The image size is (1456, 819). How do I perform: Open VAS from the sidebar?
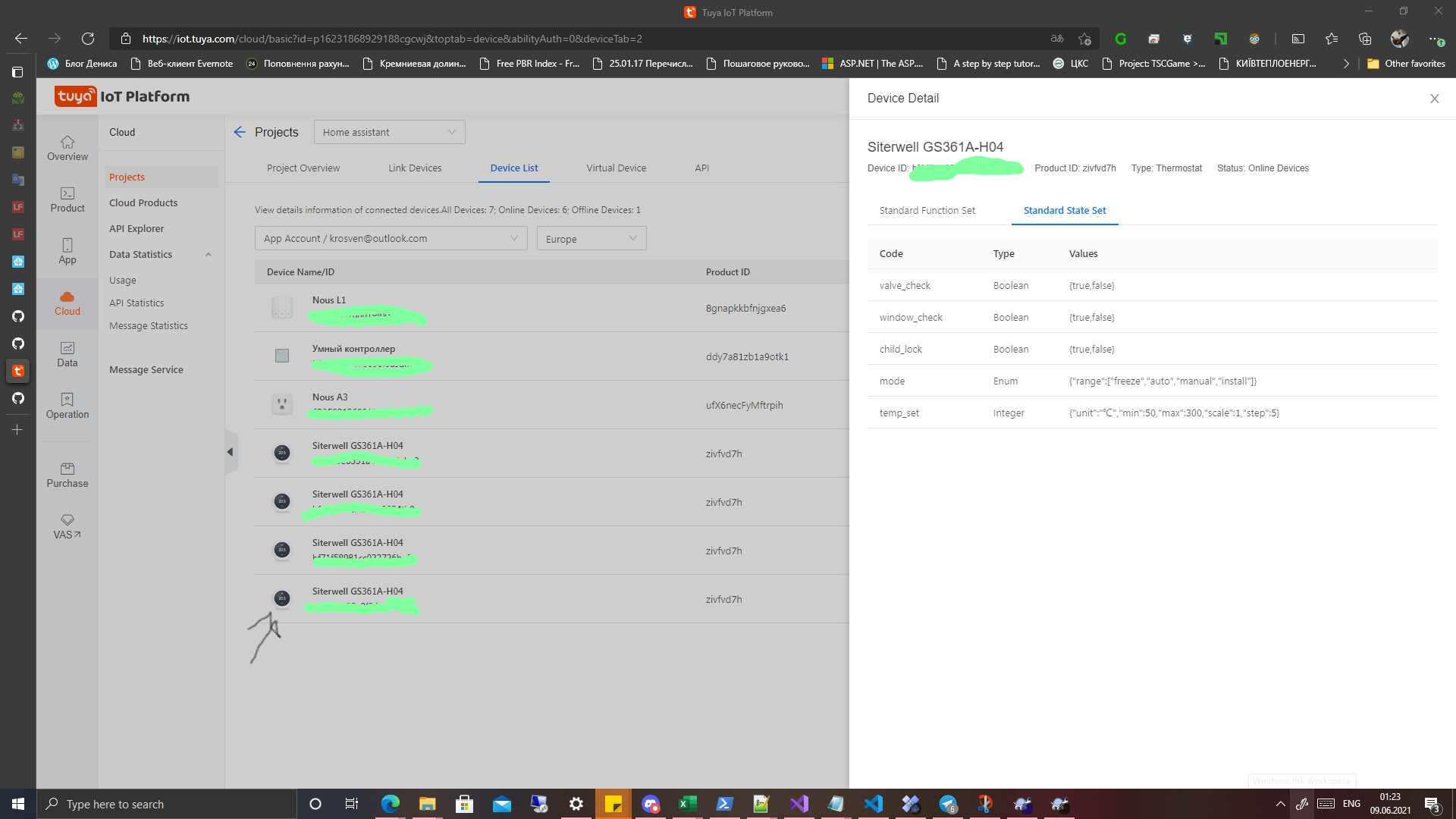(67, 526)
